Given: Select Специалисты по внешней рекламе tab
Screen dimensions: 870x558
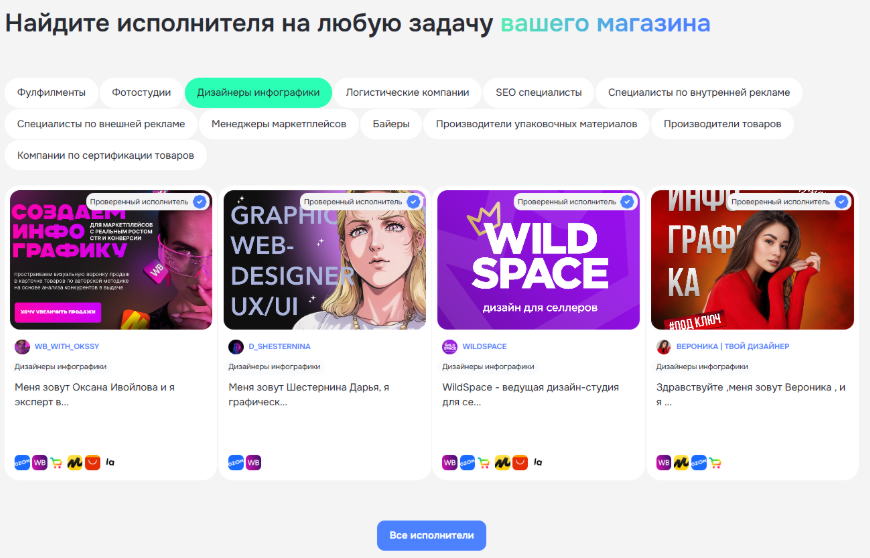Looking at the screenshot, I should [101, 124].
